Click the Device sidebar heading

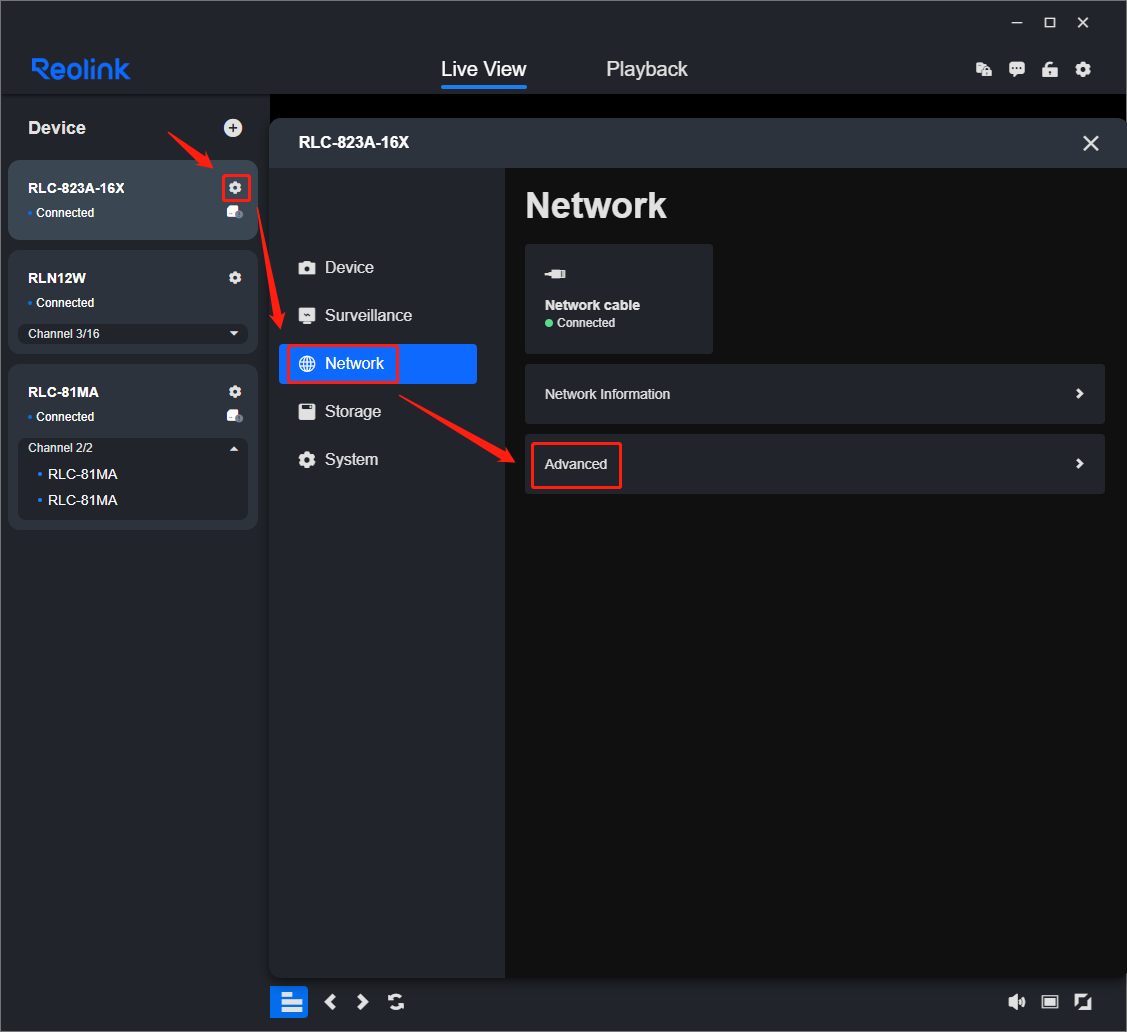[x=57, y=128]
